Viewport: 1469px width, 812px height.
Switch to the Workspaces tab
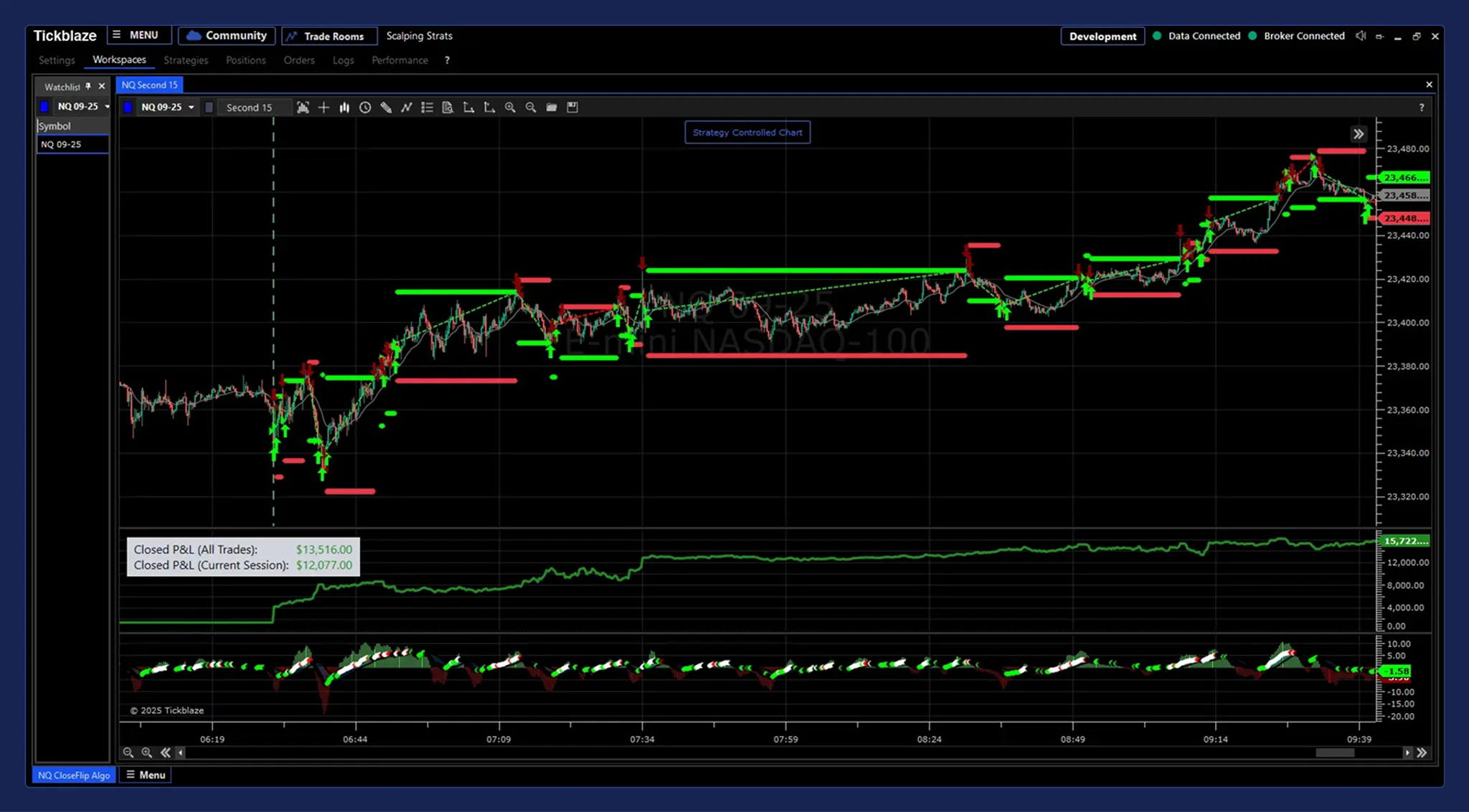click(x=119, y=60)
